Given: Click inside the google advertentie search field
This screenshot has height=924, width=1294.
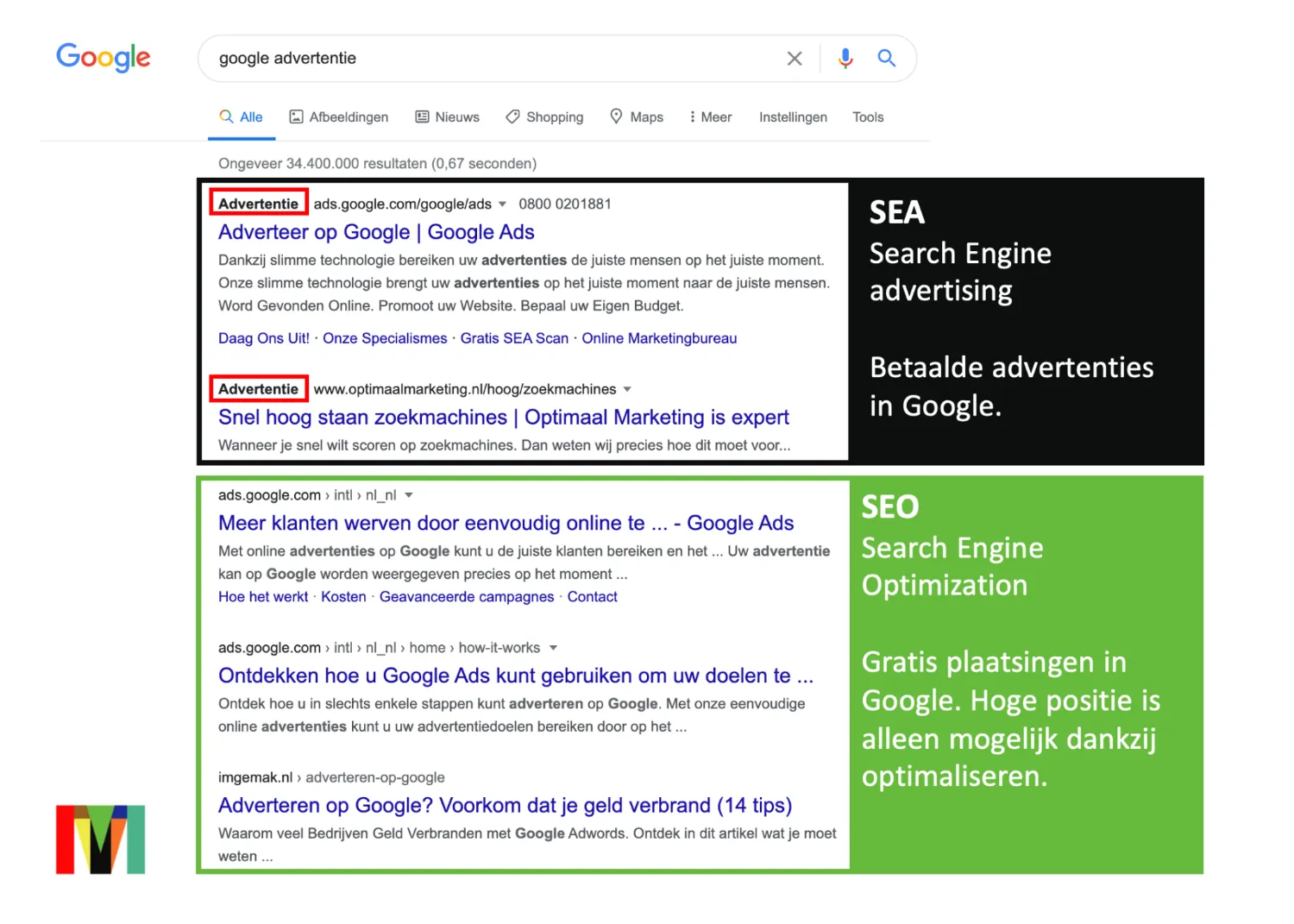Looking at the screenshot, I should pyautogui.click(x=492, y=59).
